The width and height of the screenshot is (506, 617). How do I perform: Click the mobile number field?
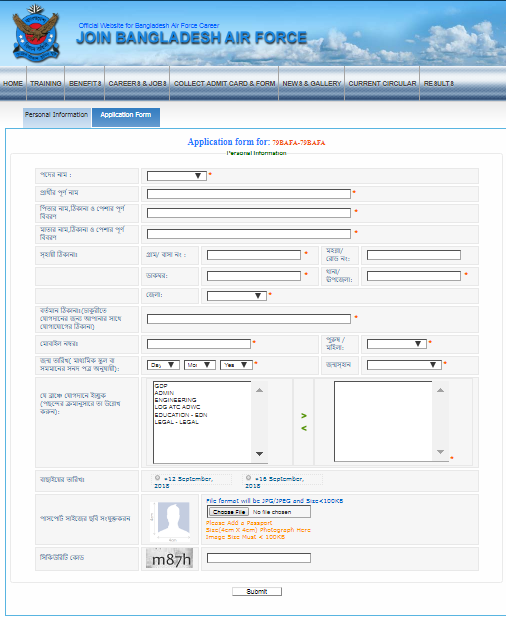pos(199,344)
